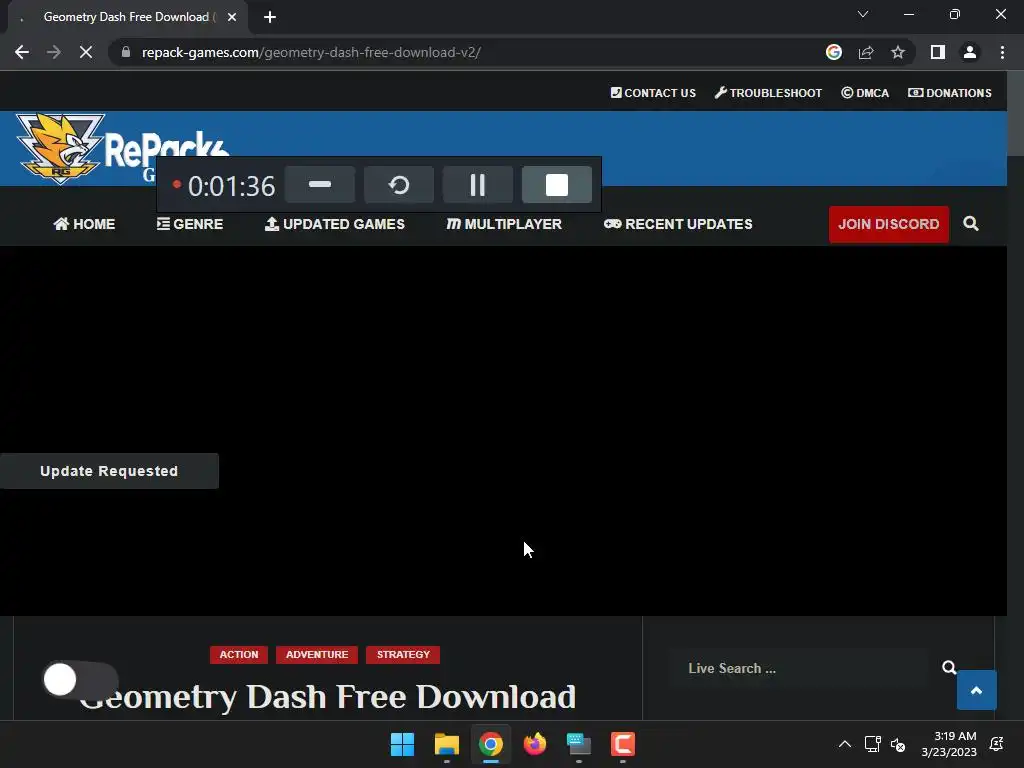1024x768 pixels.
Task: Open the monitor app icon in taskbar
Action: tap(579, 744)
